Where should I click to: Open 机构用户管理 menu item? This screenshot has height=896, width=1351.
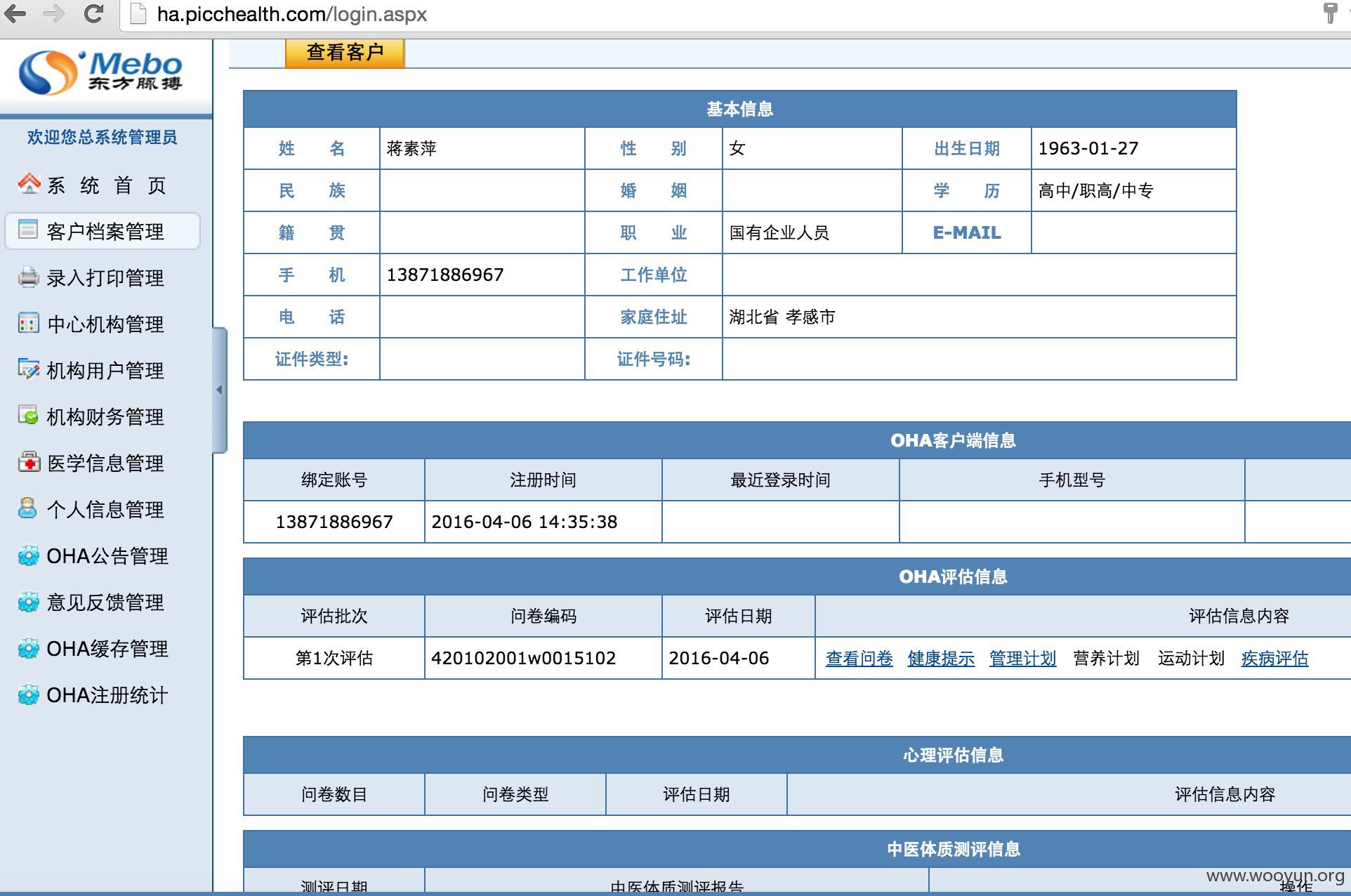pyautogui.click(x=105, y=371)
